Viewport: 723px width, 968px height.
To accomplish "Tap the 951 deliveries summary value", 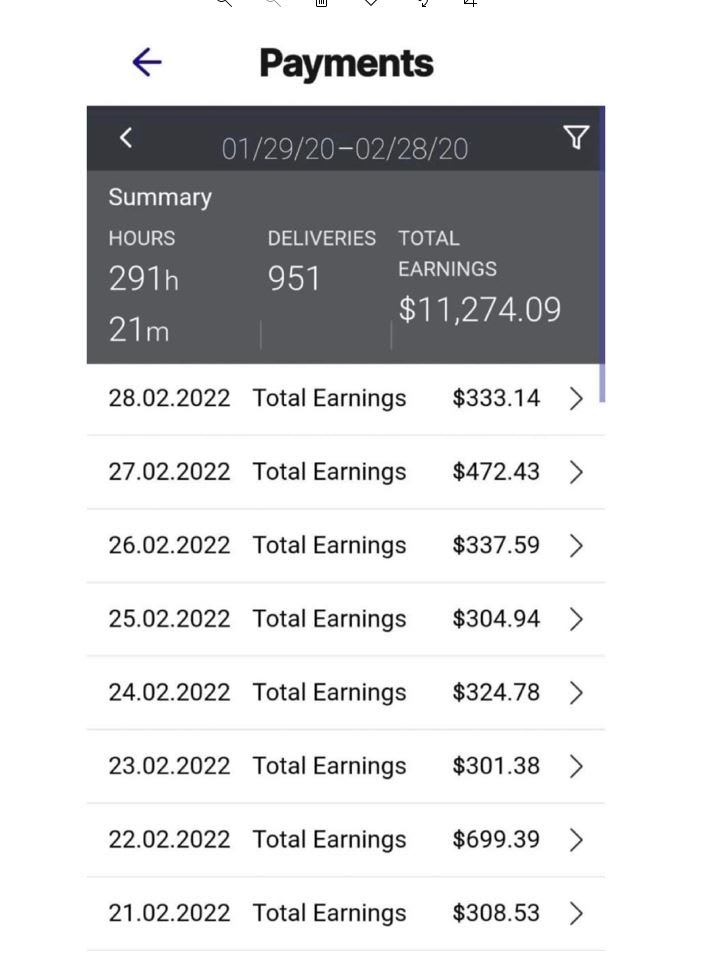I will (x=294, y=278).
